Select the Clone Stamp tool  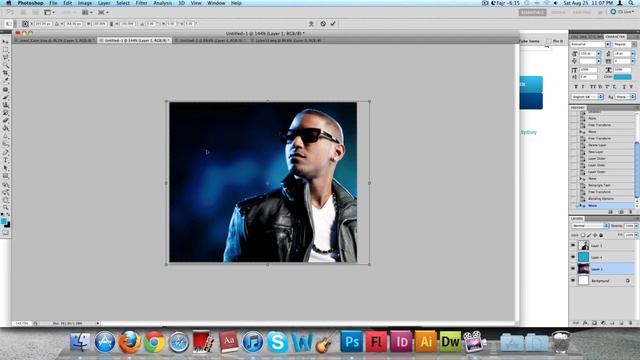click(x=5, y=105)
